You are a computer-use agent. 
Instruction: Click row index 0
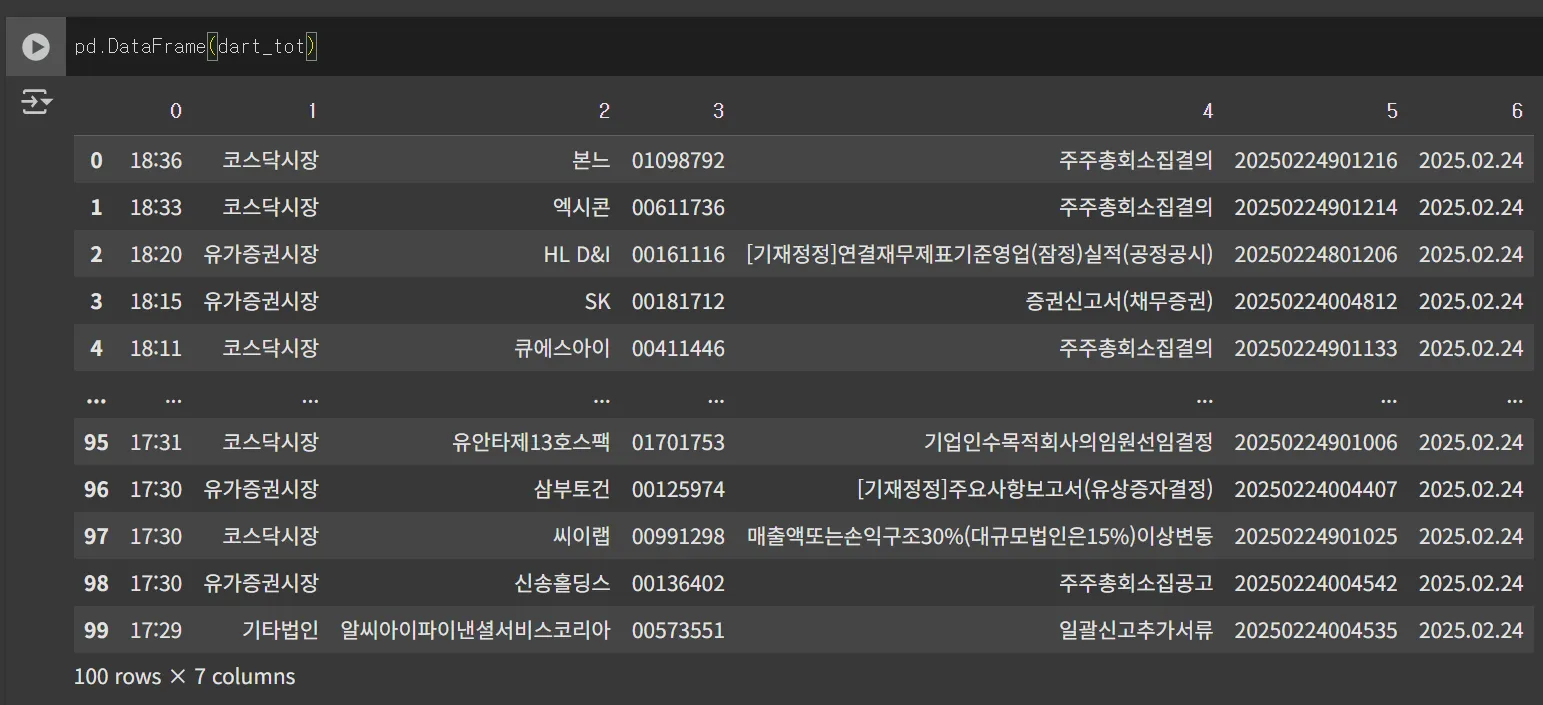[96, 160]
